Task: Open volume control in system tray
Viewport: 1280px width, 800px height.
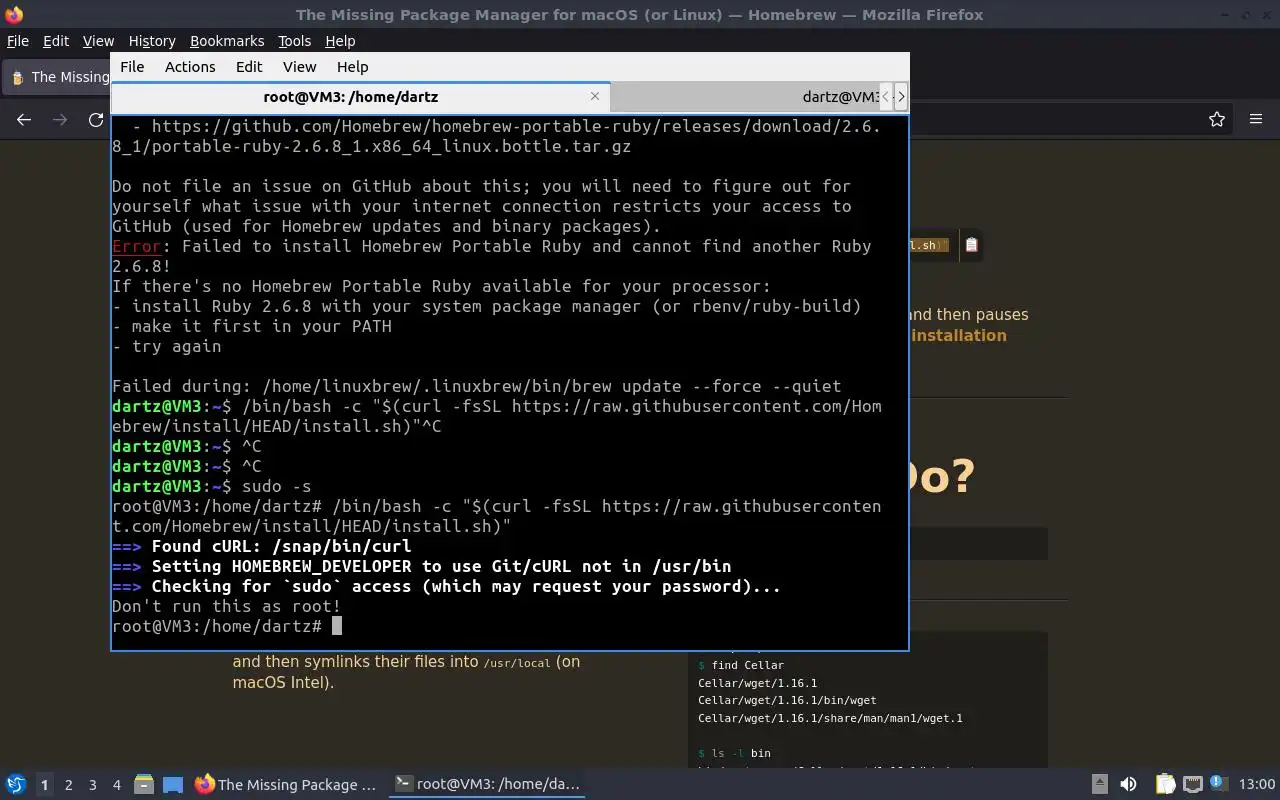Action: pyautogui.click(x=1128, y=785)
